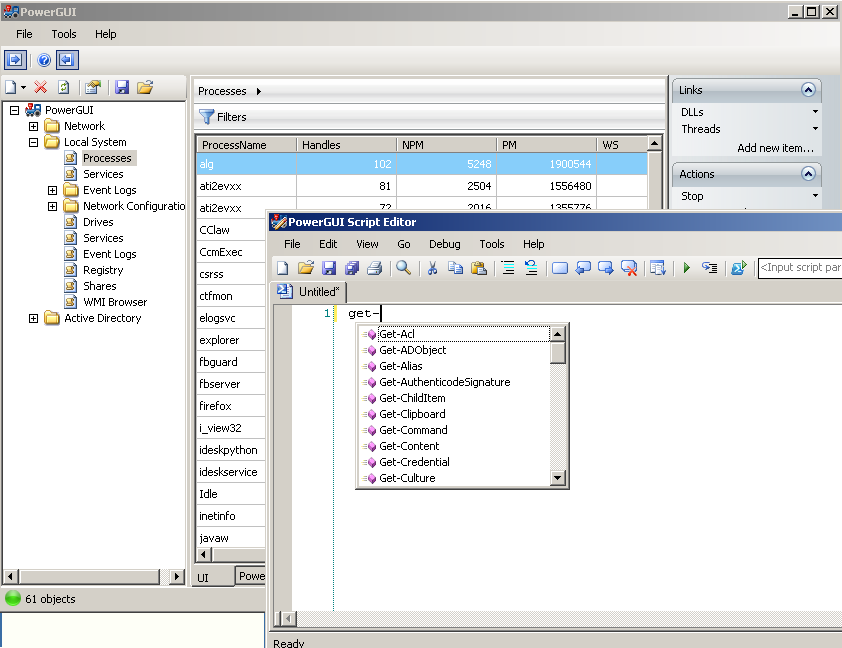
Task: Print script from Script Editor toolbar
Action: tap(375, 267)
